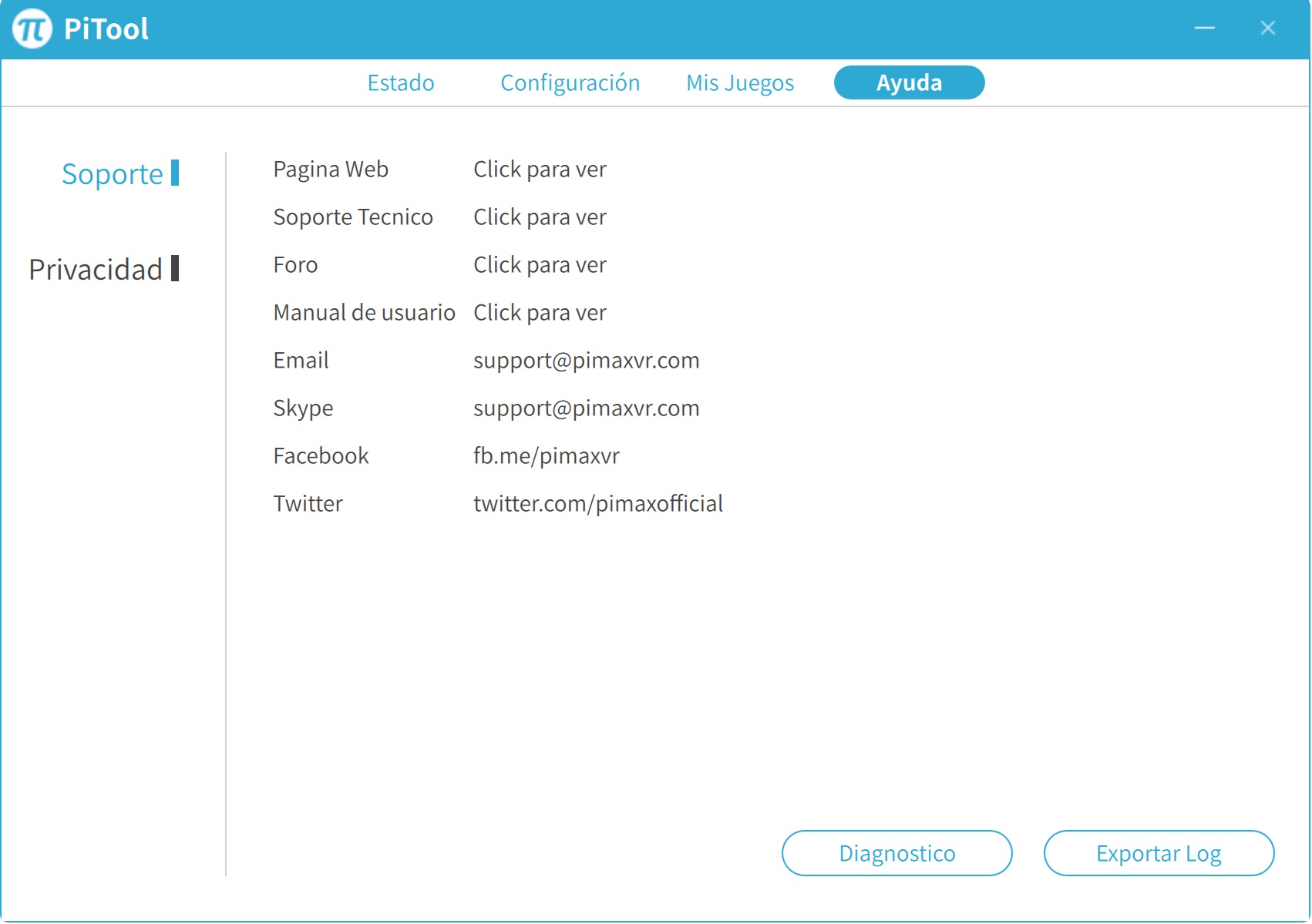
Task: Open the twitter.com/pimaxofficial link
Action: point(598,504)
